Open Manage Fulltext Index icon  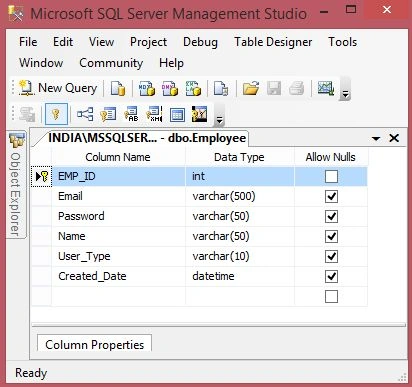131,114
